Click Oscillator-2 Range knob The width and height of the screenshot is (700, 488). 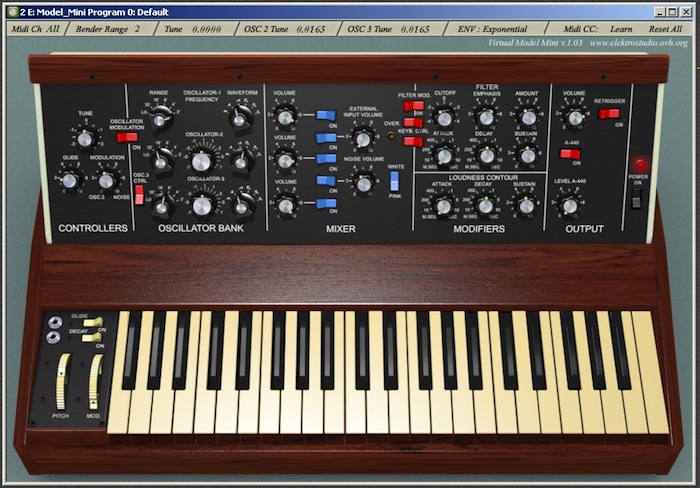point(162,161)
